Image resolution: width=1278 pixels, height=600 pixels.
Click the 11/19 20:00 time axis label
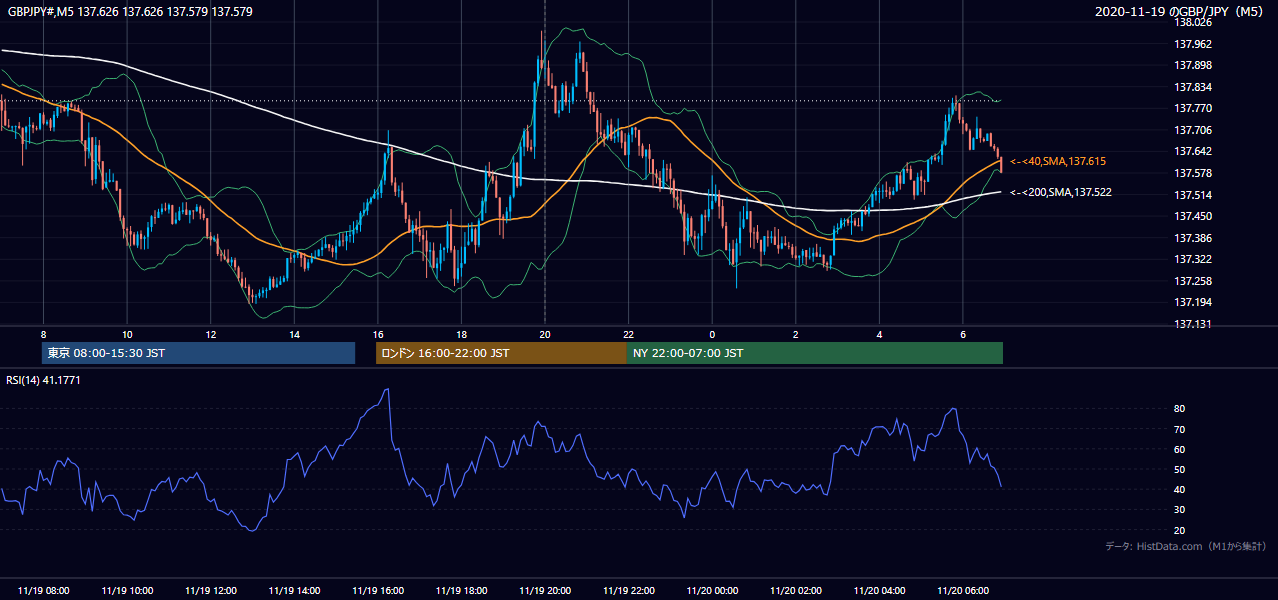pyautogui.click(x=545, y=591)
